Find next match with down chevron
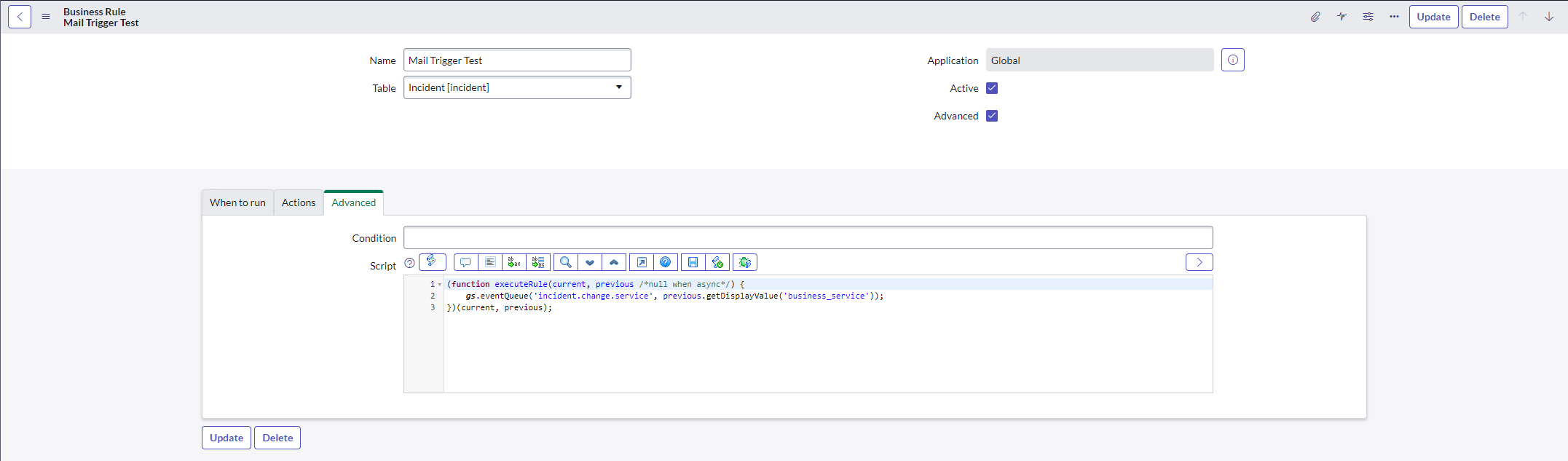This screenshot has width=1568, height=461. (x=590, y=262)
